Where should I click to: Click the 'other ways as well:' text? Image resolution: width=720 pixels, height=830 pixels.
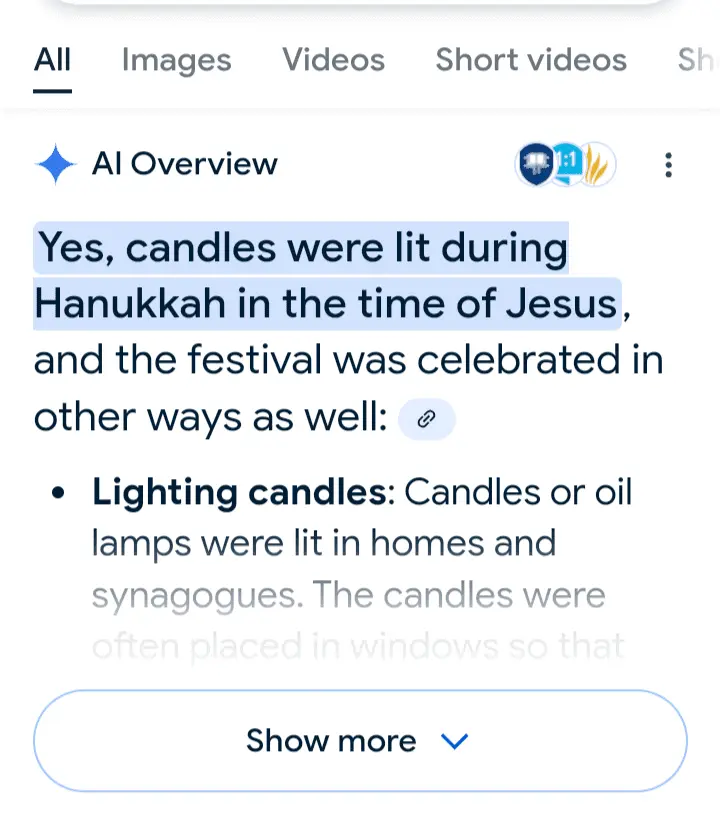pyautogui.click(x=210, y=419)
